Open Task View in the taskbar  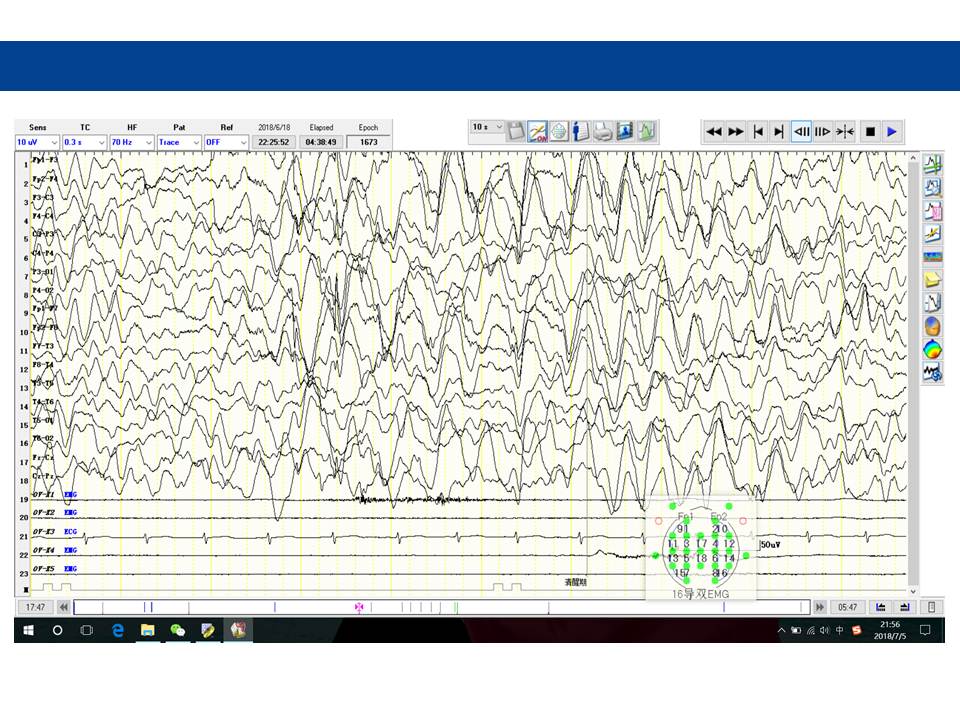pyautogui.click(x=87, y=630)
